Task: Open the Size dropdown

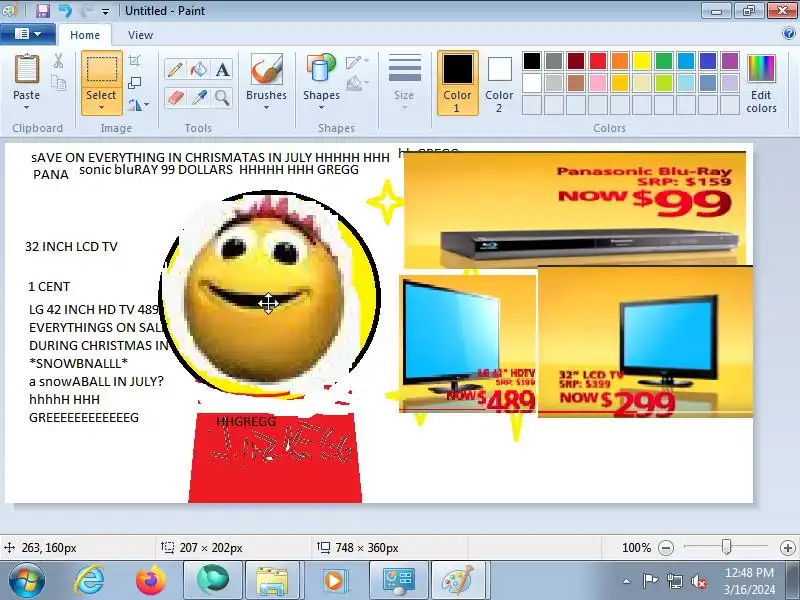Action: tap(404, 83)
